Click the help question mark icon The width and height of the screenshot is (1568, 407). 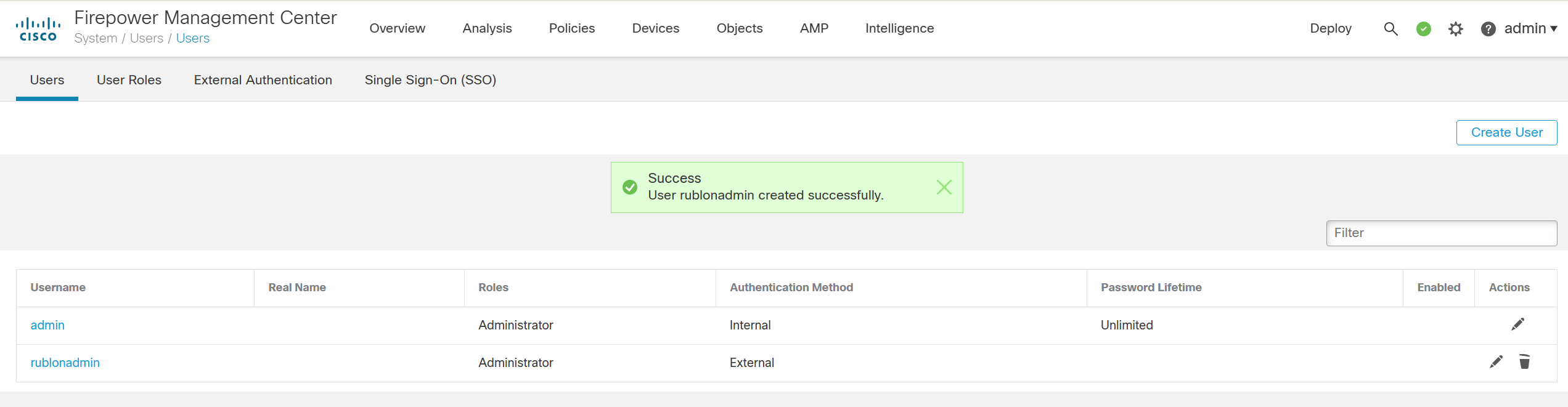[x=1488, y=29]
